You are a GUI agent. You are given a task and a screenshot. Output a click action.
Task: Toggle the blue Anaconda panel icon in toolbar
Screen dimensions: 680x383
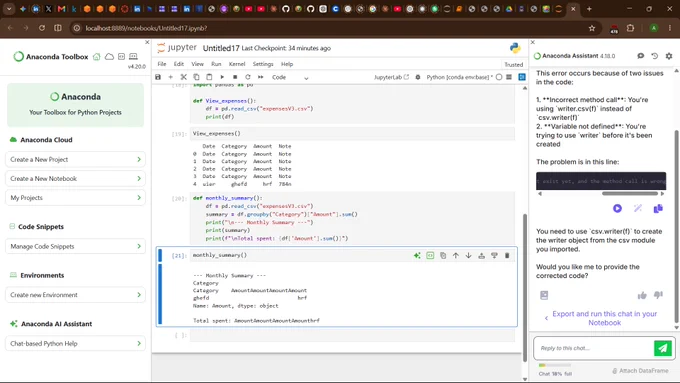point(522,77)
